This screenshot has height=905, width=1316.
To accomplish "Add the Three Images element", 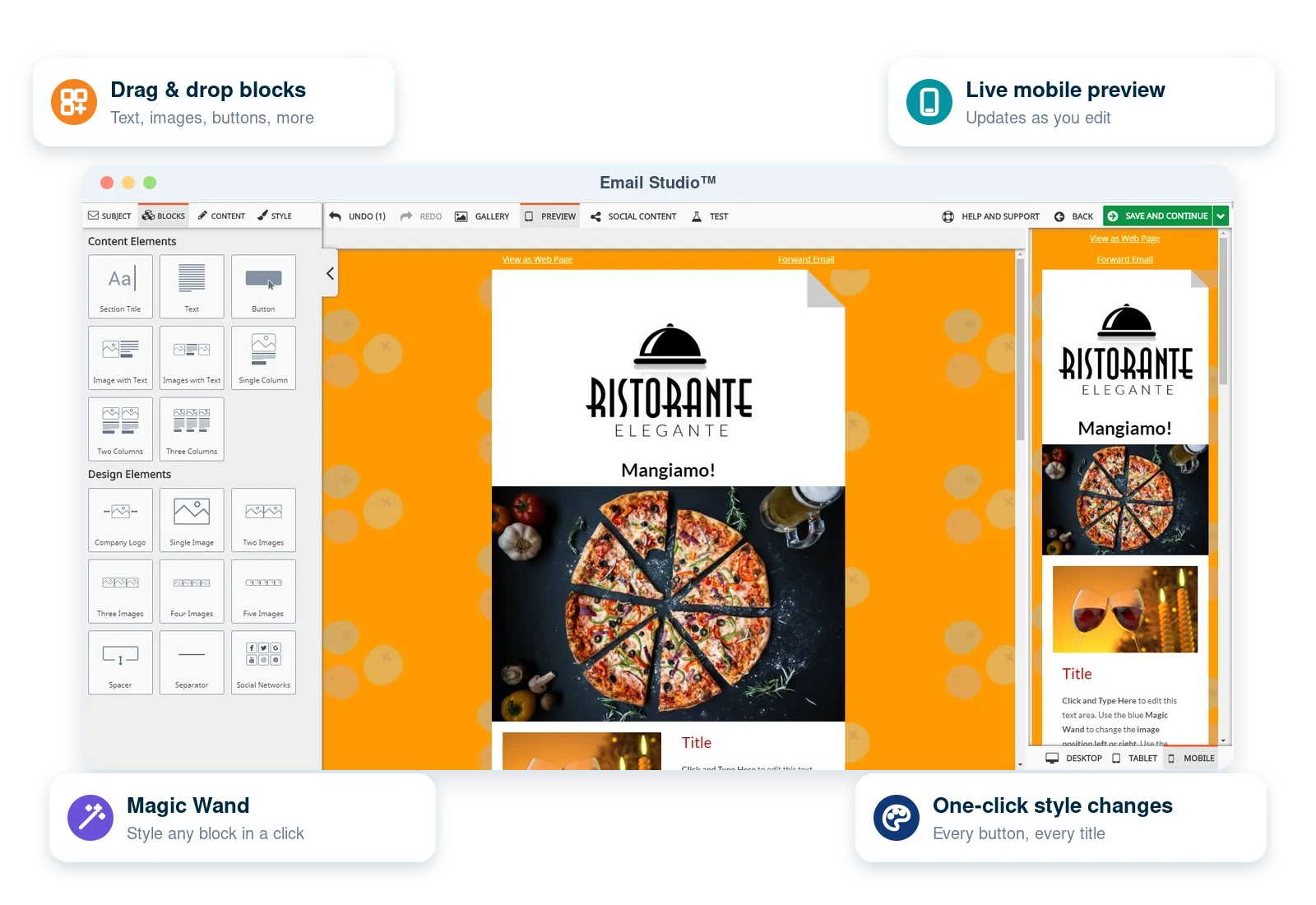I will coord(120,592).
